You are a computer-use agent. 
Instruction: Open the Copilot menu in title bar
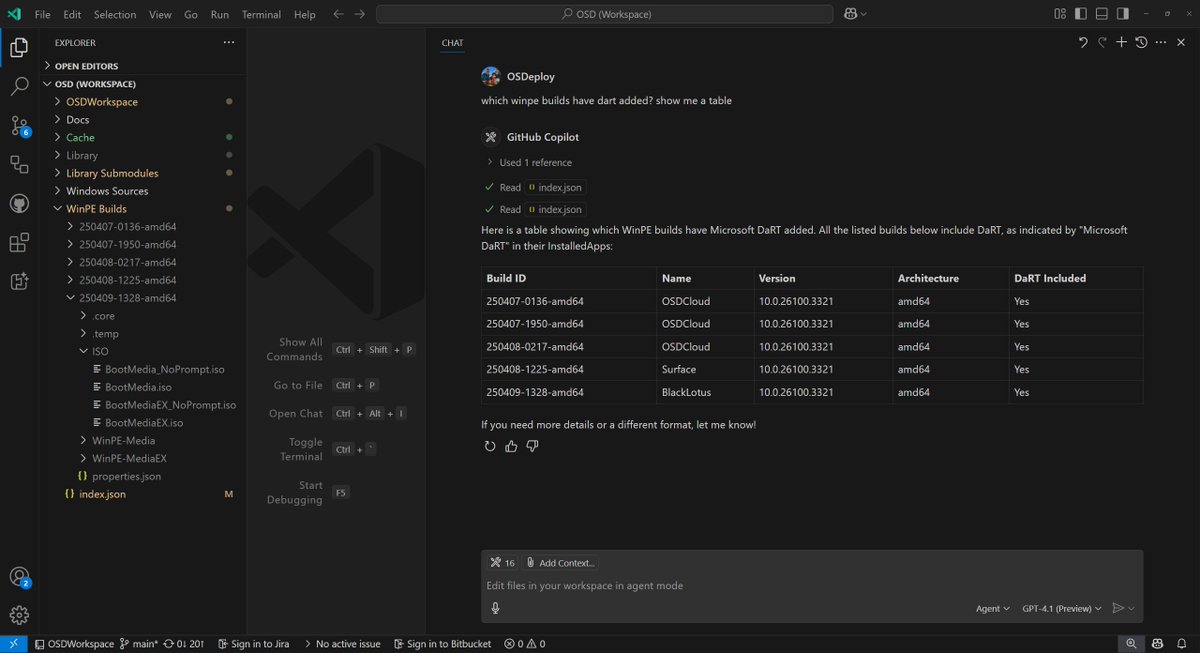pyautogui.click(x=855, y=14)
